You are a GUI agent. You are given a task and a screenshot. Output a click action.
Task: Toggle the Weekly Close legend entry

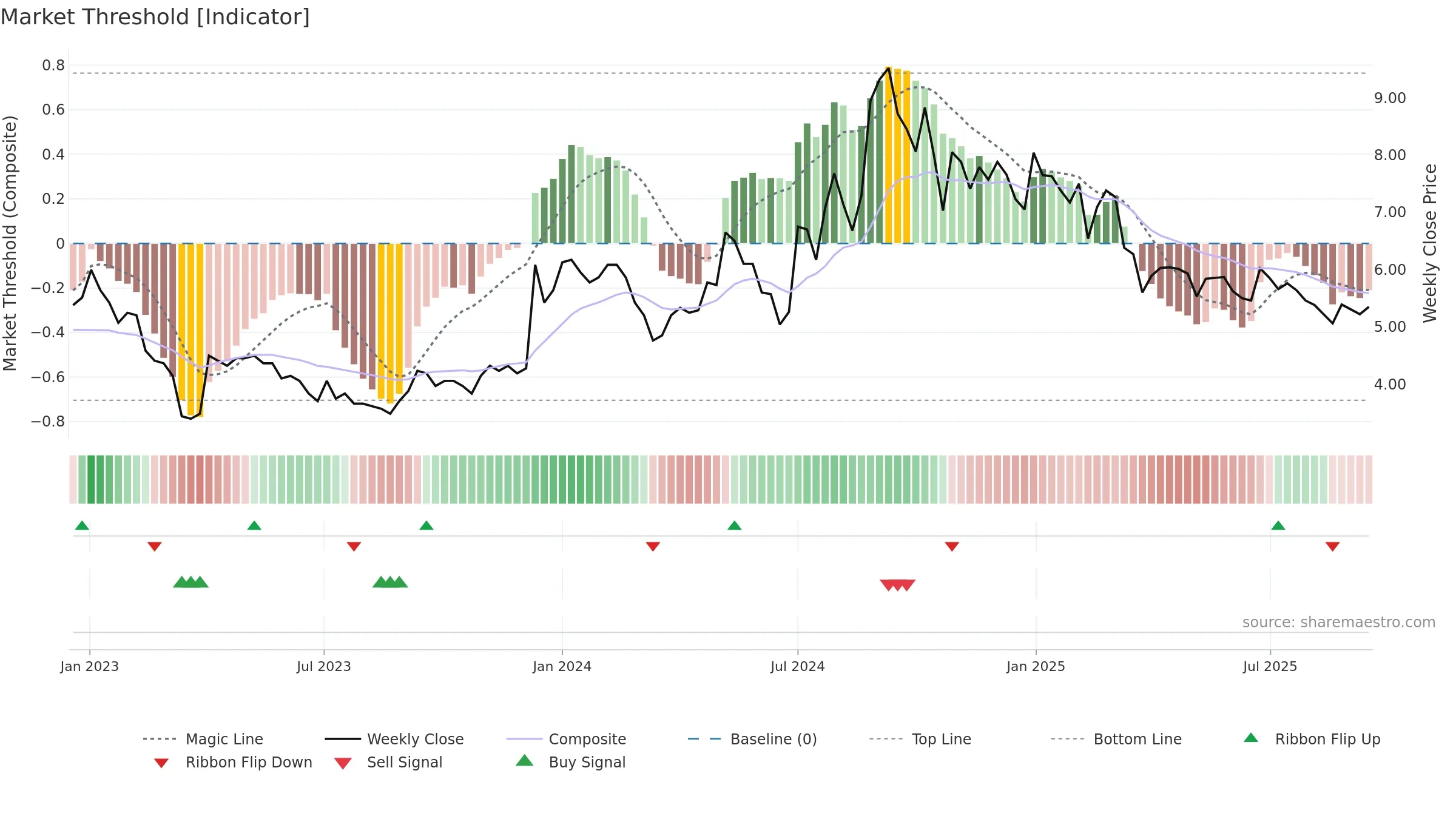[394, 739]
